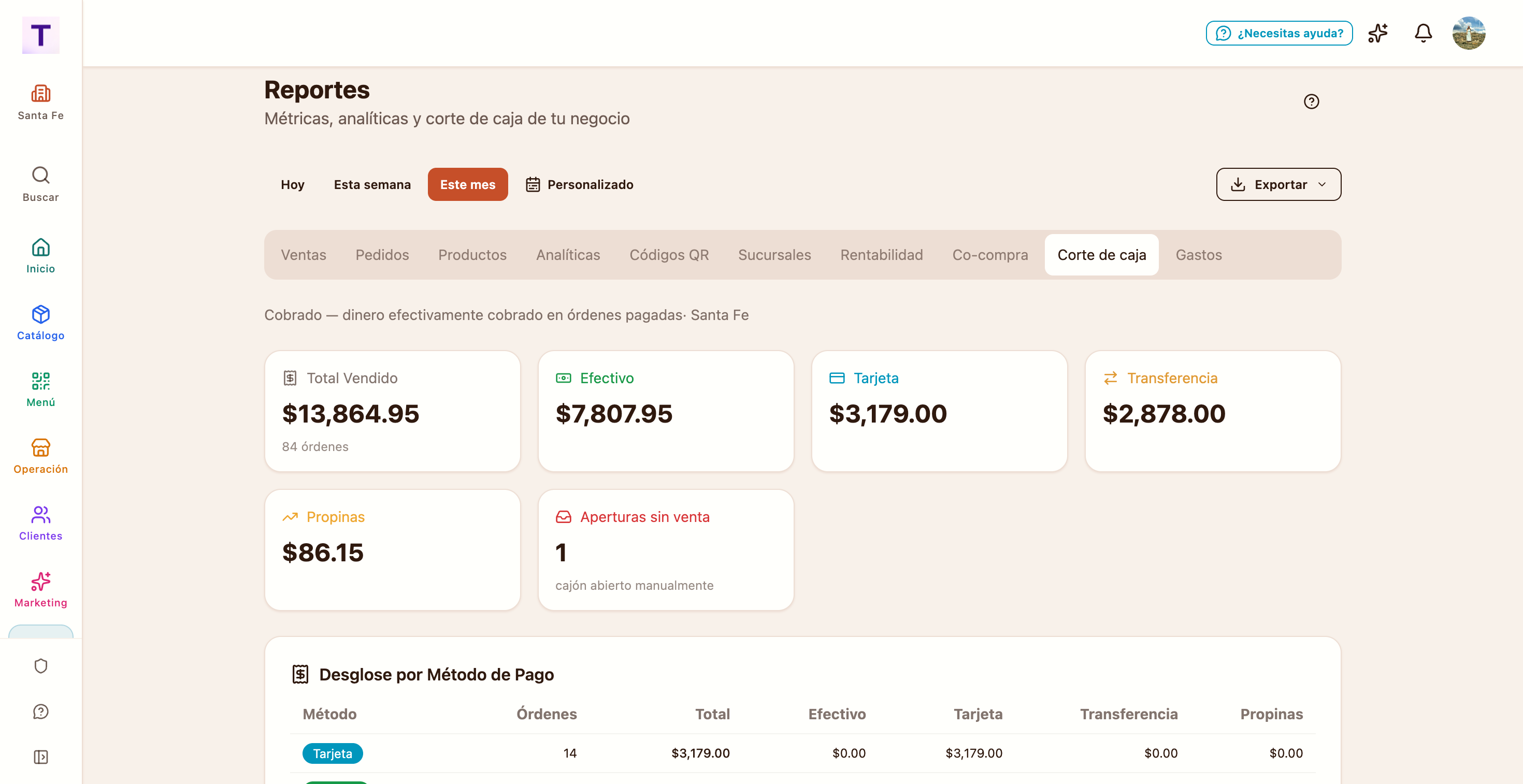The width and height of the screenshot is (1523, 784).
Task: Switch to the Ventas tab
Action: tap(303, 255)
